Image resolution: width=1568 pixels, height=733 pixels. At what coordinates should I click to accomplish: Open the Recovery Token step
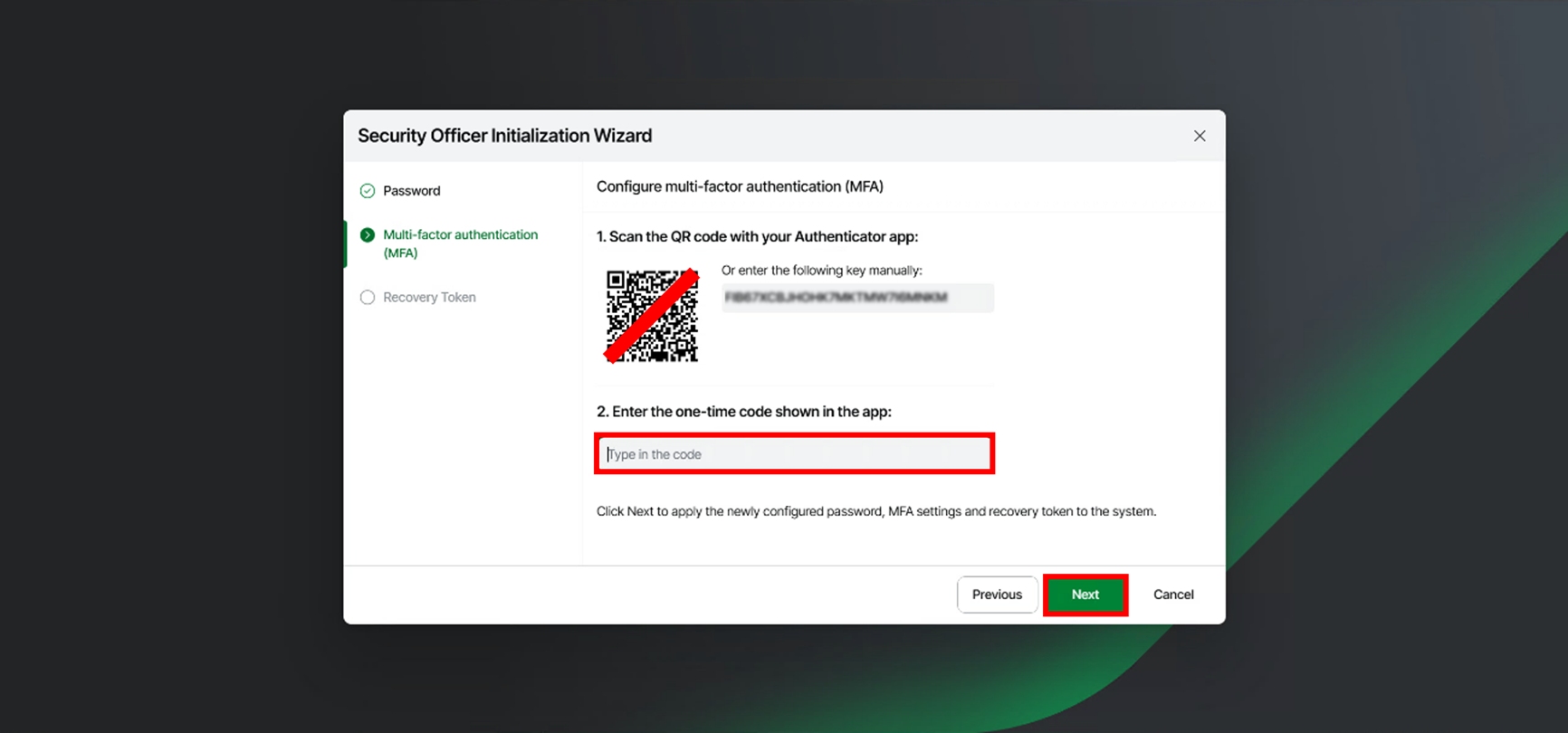(429, 298)
